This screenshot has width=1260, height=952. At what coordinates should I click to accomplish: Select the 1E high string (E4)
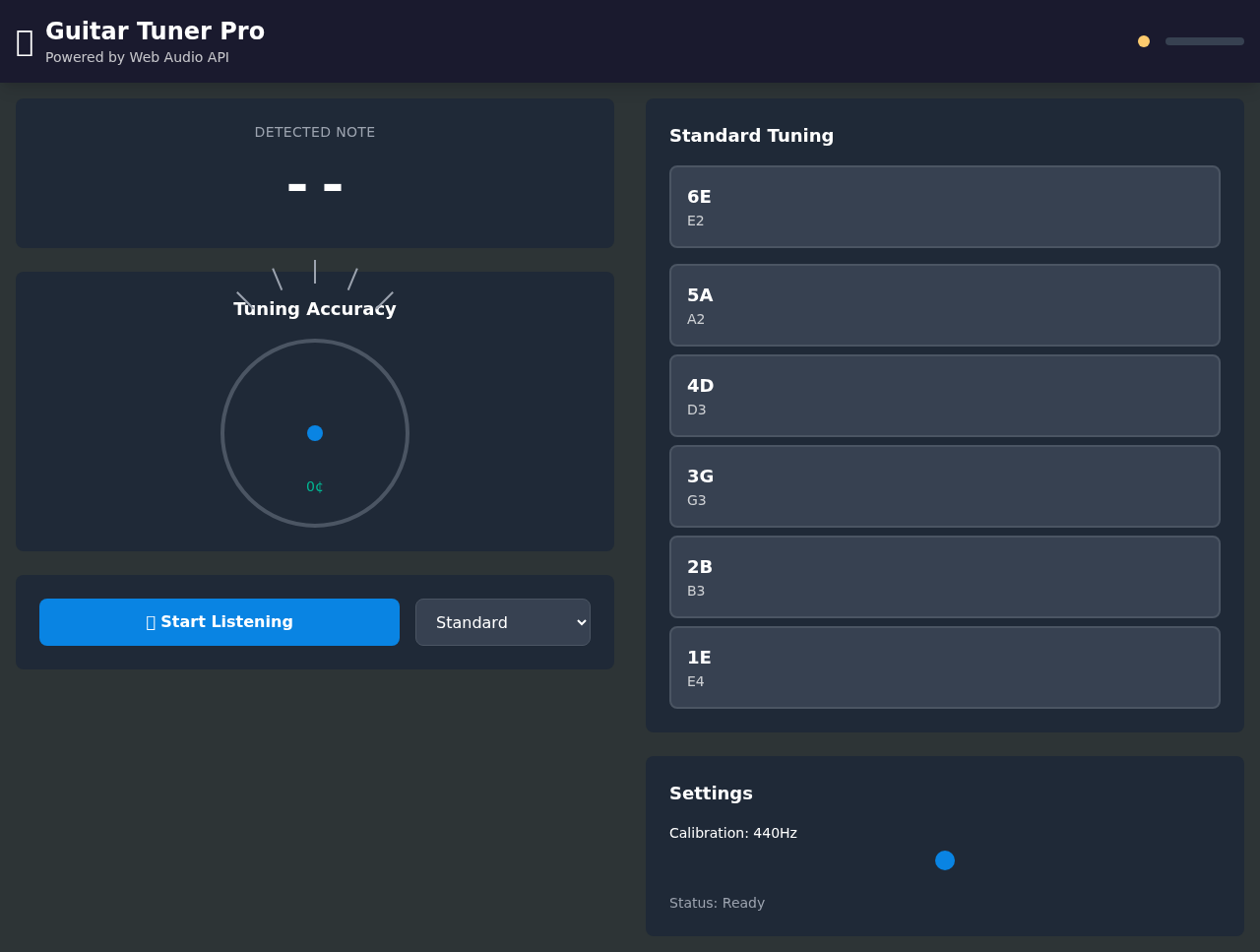click(x=945, y=666)
